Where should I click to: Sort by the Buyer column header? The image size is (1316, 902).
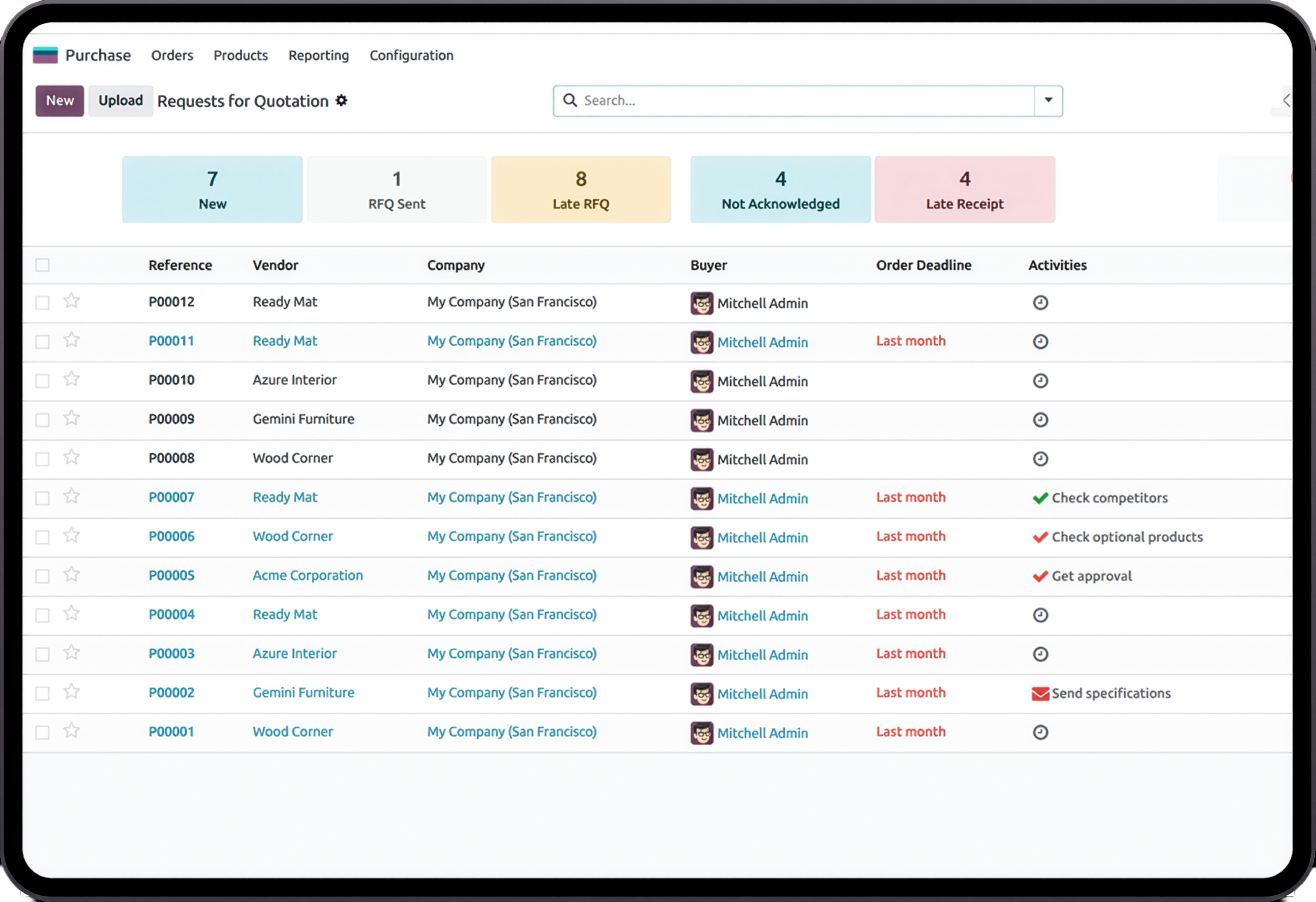pyautogui.click(x=708, y=265)
